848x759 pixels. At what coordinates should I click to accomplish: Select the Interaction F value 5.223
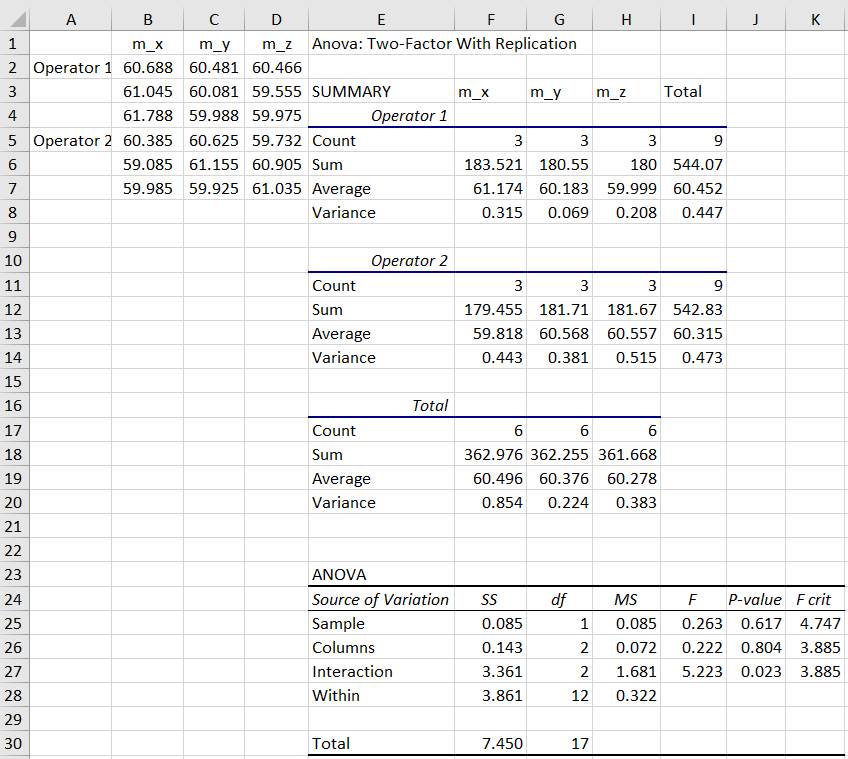(702, 671)
